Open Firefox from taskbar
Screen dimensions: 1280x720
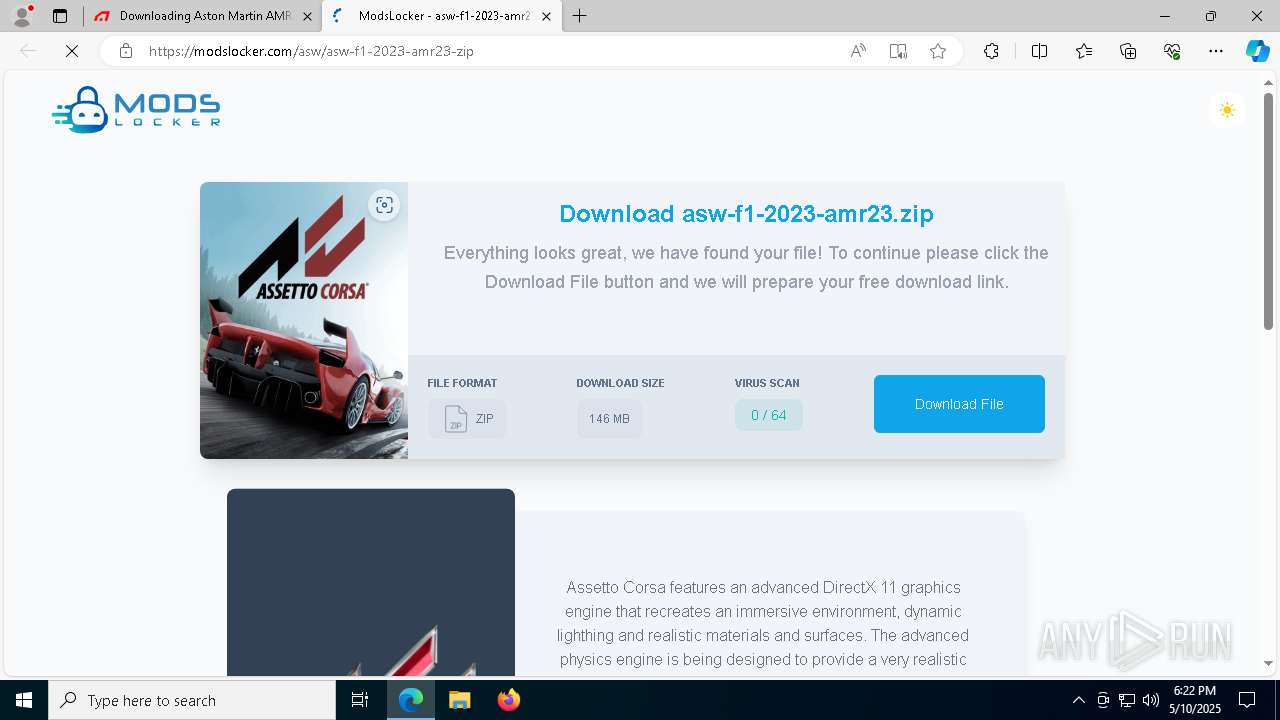coord(508,700)
